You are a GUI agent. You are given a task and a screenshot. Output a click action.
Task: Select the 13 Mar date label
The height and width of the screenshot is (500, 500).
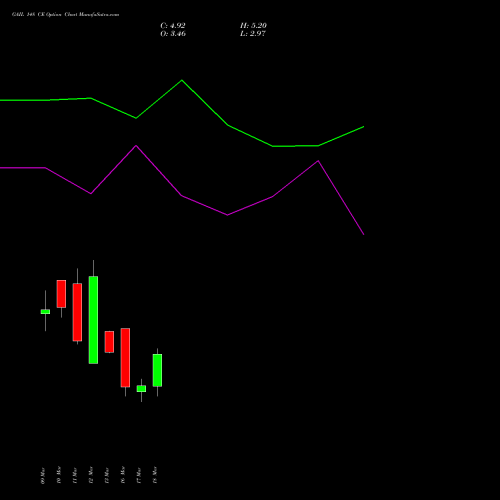tap(107, 475)
